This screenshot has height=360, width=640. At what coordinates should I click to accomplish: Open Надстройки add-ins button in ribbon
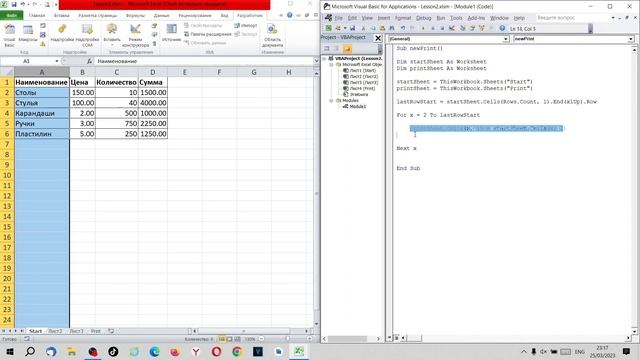62,34
